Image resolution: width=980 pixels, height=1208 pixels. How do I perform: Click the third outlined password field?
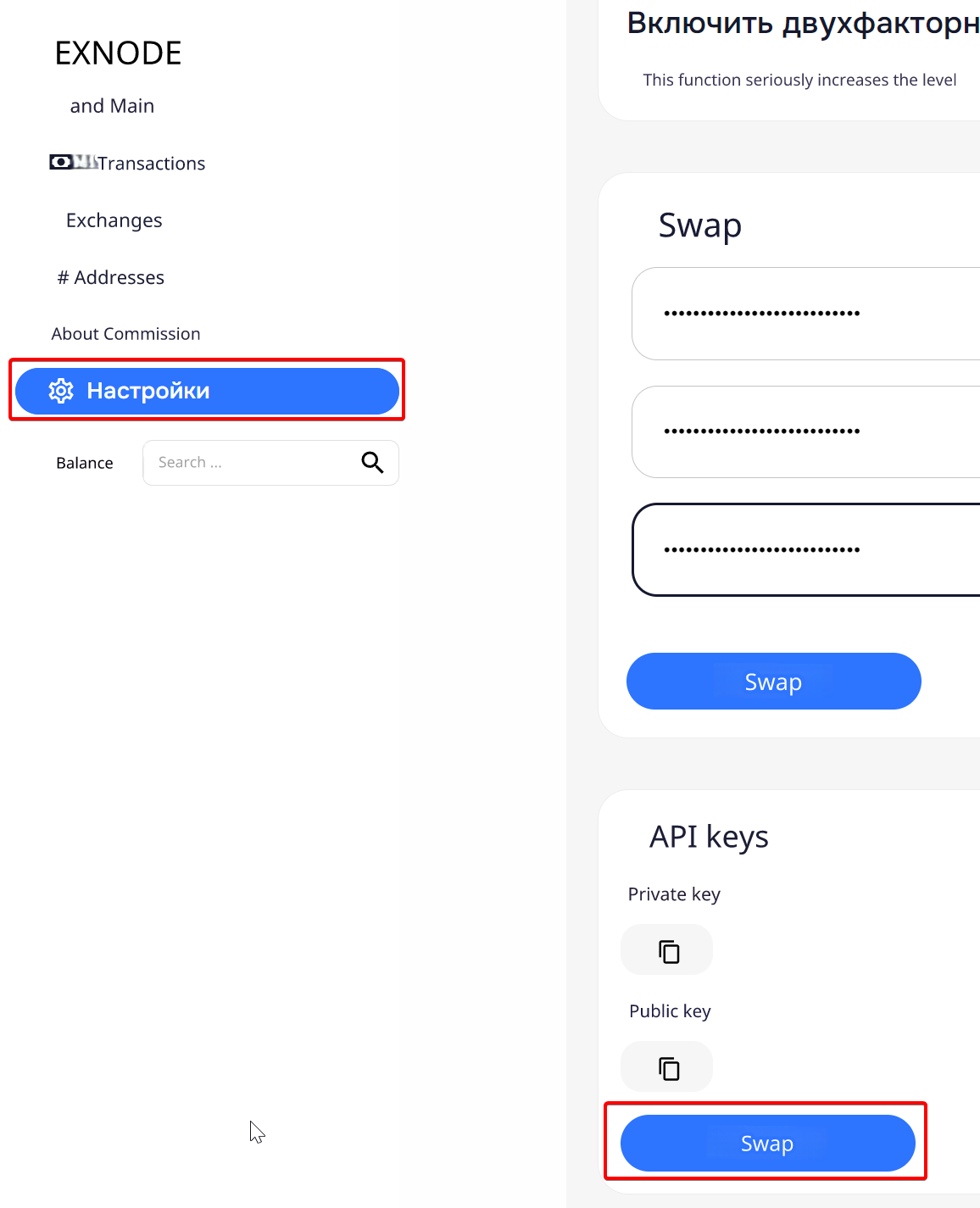[x=805, y=549]
